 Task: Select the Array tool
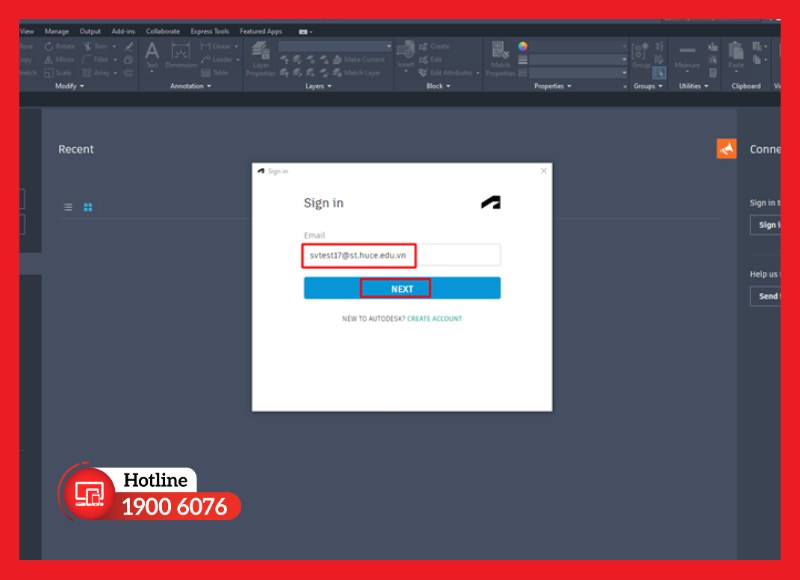point(96,73)
